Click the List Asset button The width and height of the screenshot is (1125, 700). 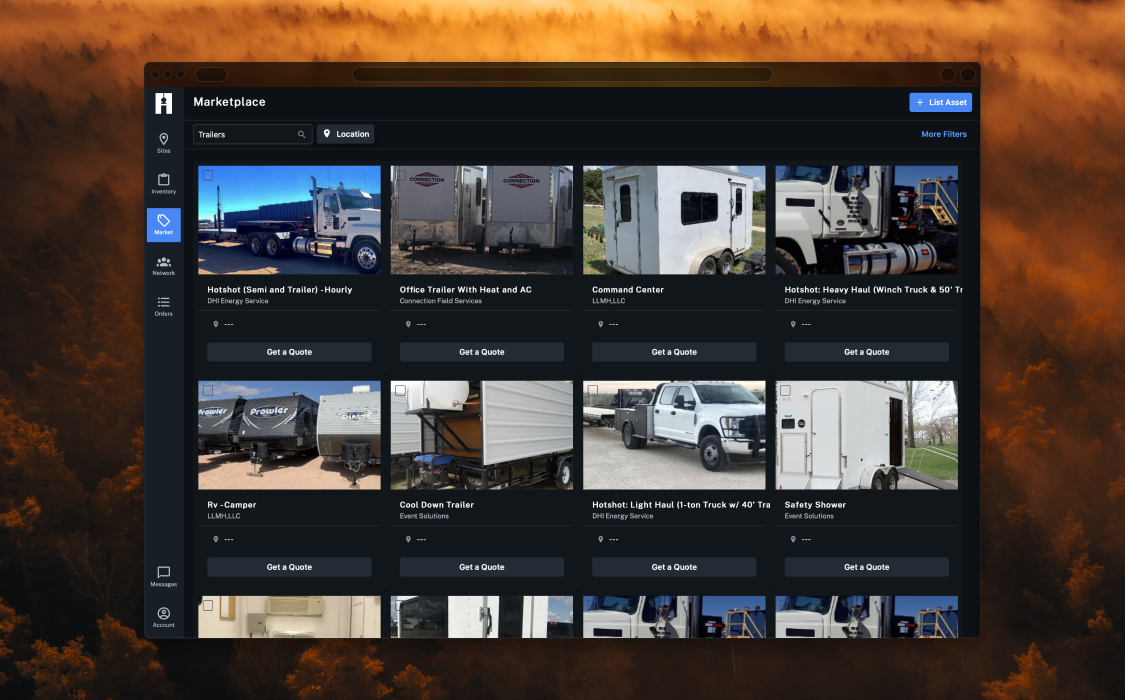[941, 103]
